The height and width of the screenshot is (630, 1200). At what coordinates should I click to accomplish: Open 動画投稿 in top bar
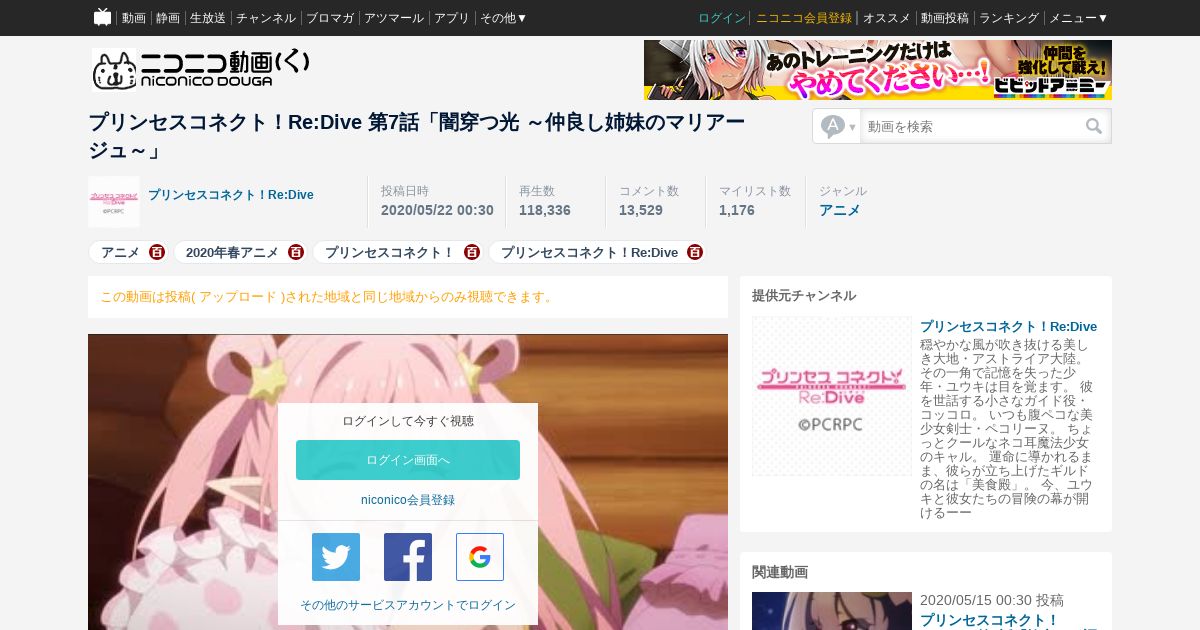tap(945, 18)
